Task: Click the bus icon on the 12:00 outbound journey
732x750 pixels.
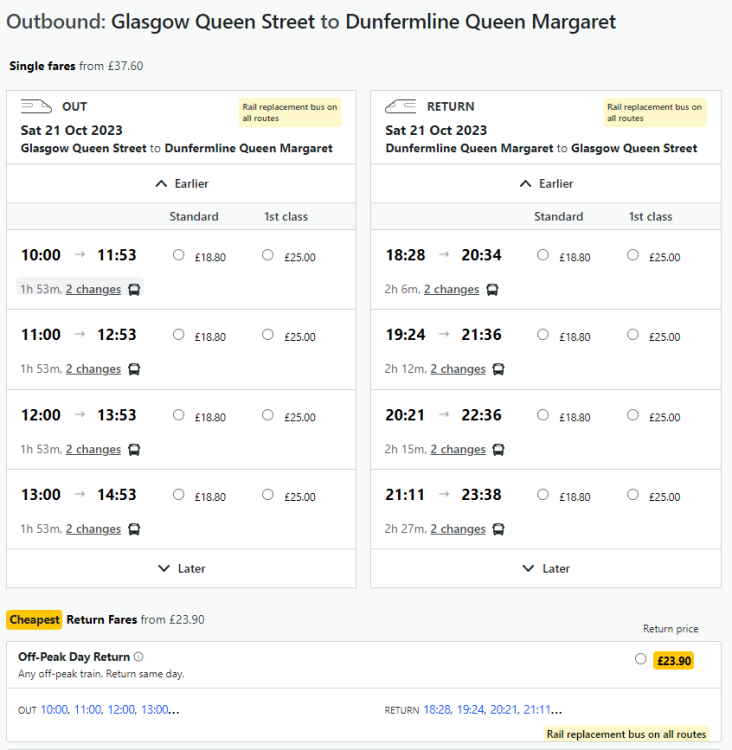Action: point(135,450)
